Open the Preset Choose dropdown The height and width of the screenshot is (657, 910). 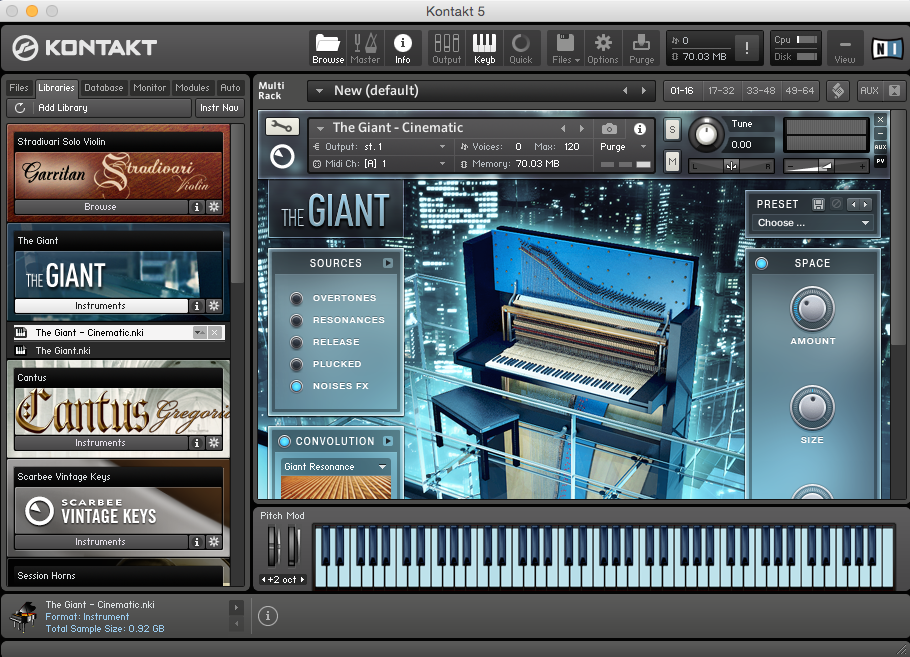coord(812,223)
